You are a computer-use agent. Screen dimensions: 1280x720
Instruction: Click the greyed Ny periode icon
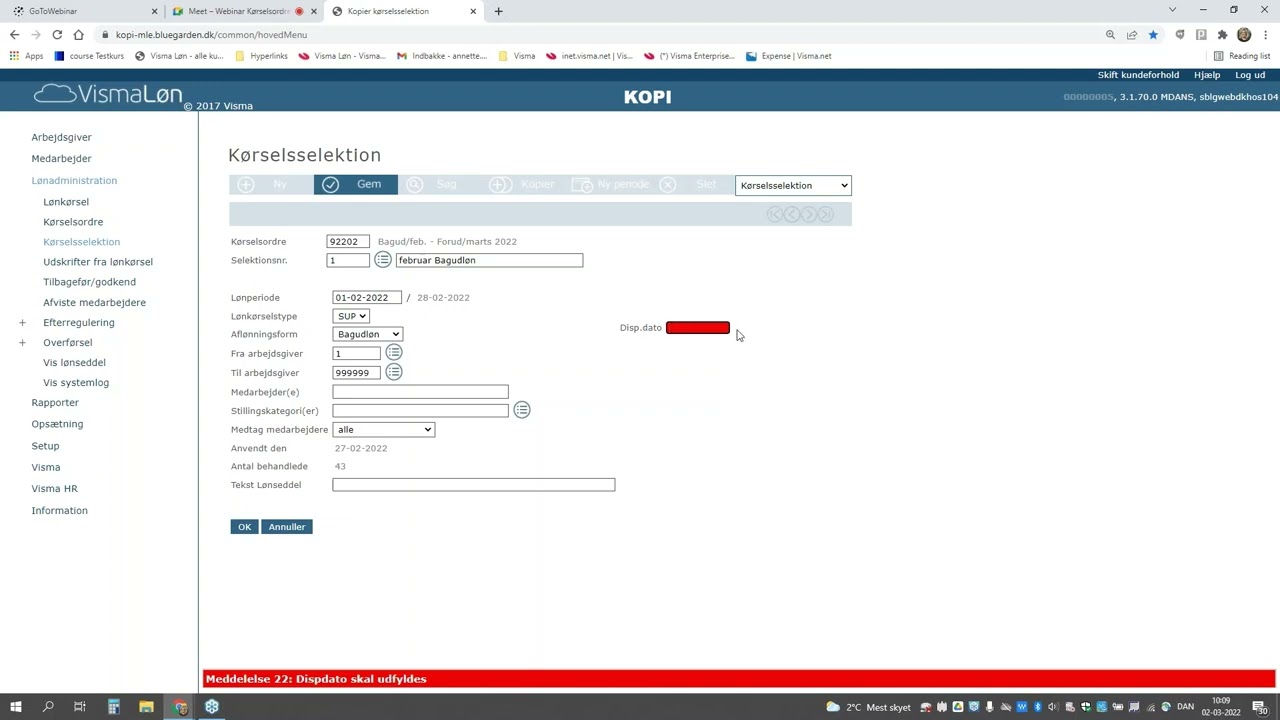tap(582, 185)
